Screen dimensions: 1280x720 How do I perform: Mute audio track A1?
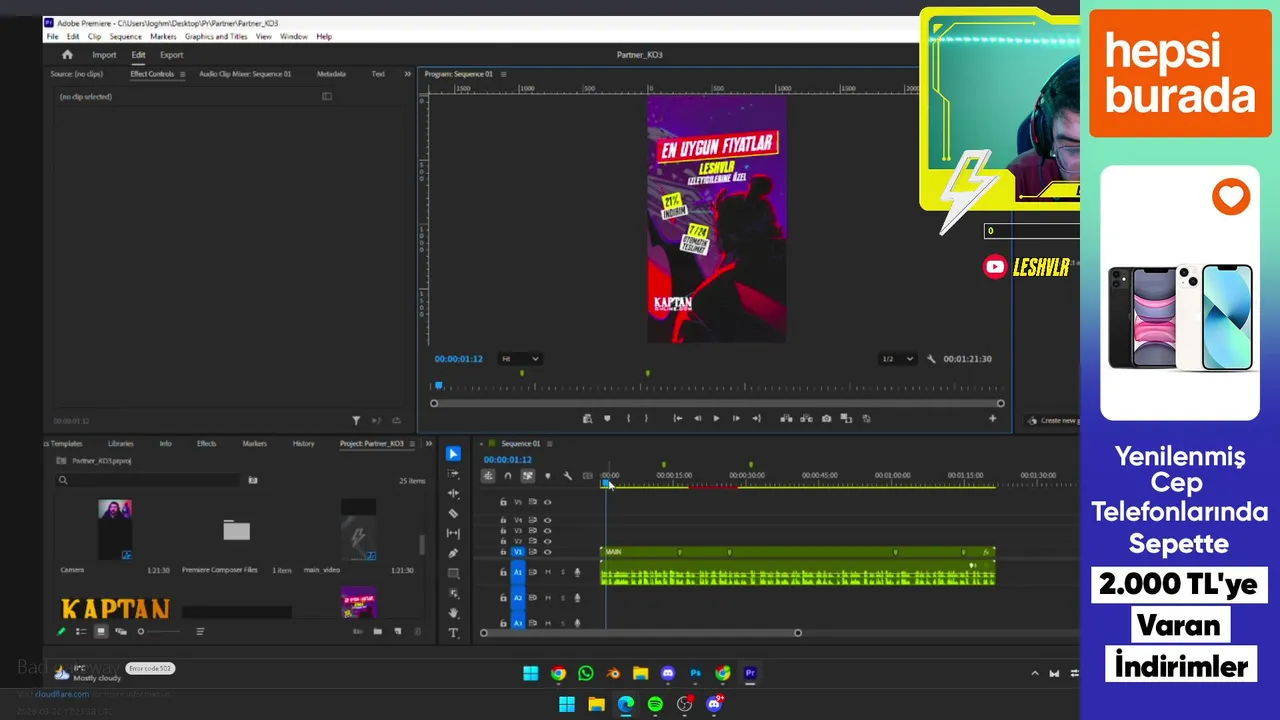pyautogui.click(x=547, y=572)
